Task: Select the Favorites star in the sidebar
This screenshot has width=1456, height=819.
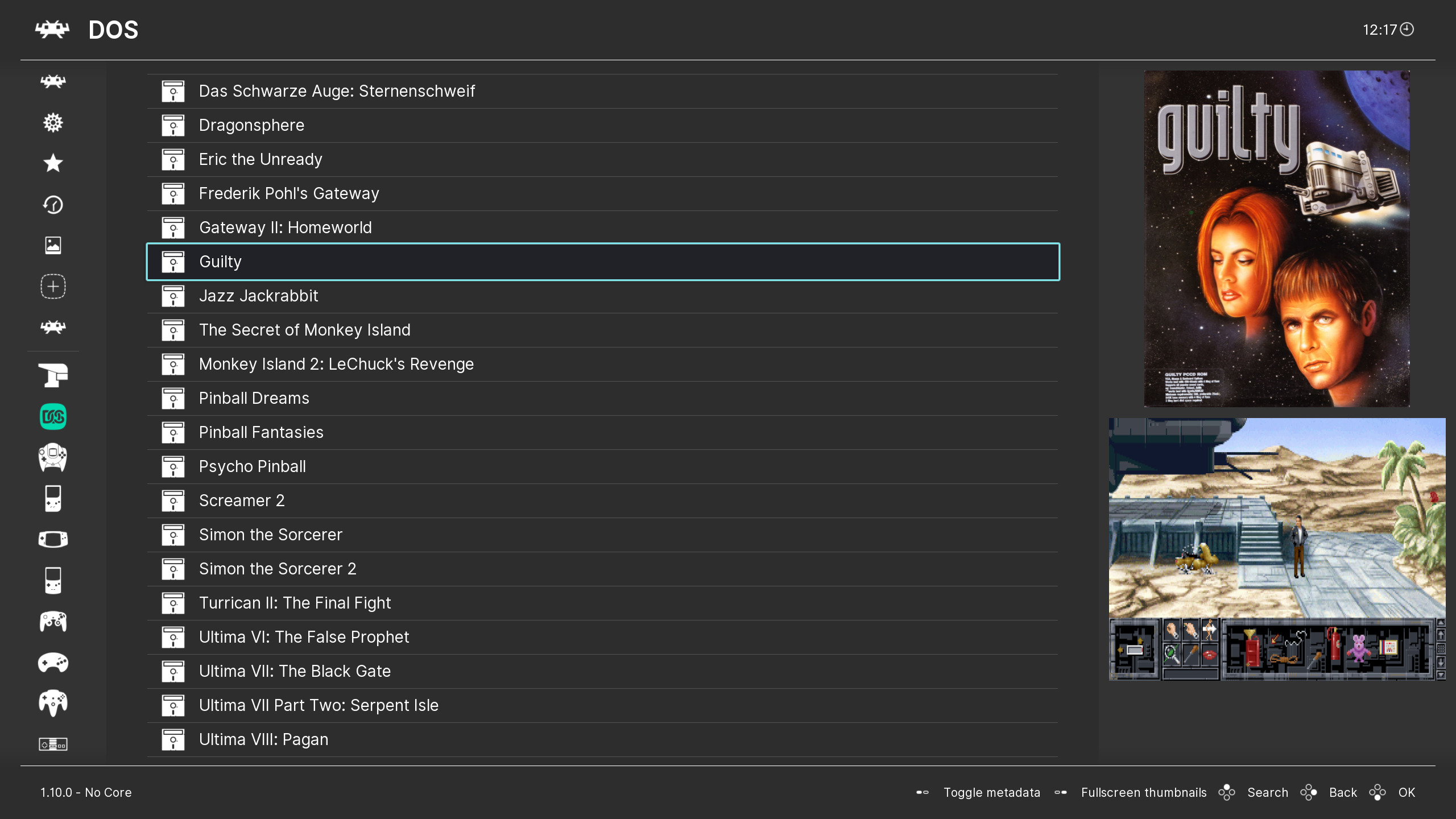Action: pyautogui.click(x=52, y=164)
